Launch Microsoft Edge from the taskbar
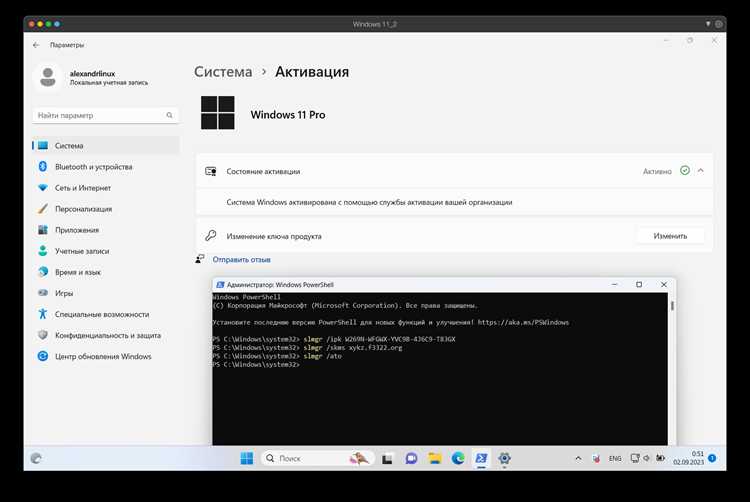750x502 pixels. coord(458,458)
